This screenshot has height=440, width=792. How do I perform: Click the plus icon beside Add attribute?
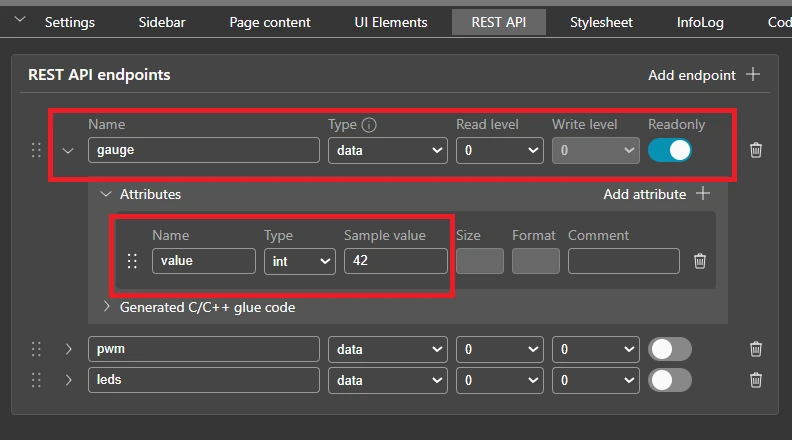click(x=703, y=194)
